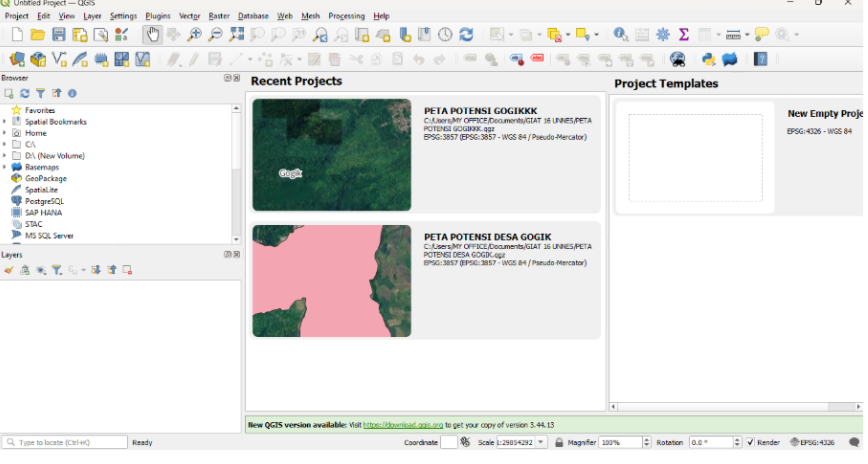
Task: Click the Zoom Last icon
Action: [320, 34]
